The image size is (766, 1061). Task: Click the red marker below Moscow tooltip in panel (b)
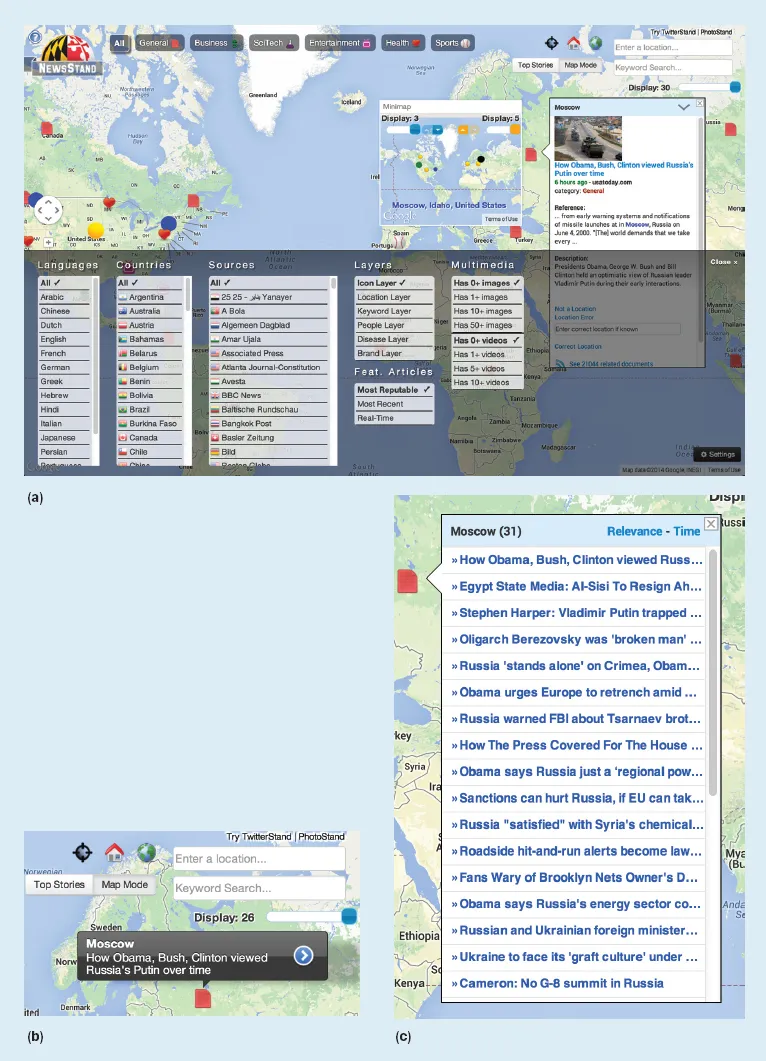point(202,998)
